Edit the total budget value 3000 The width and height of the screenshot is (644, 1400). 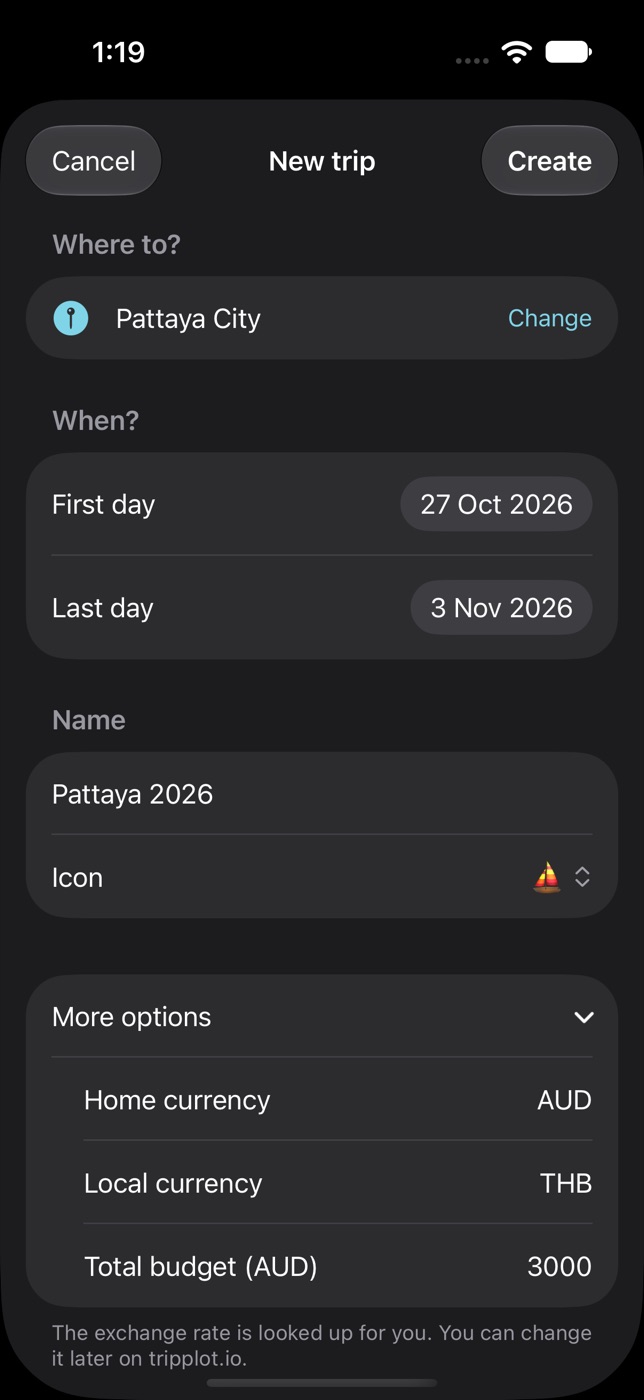click(559, 1267)
